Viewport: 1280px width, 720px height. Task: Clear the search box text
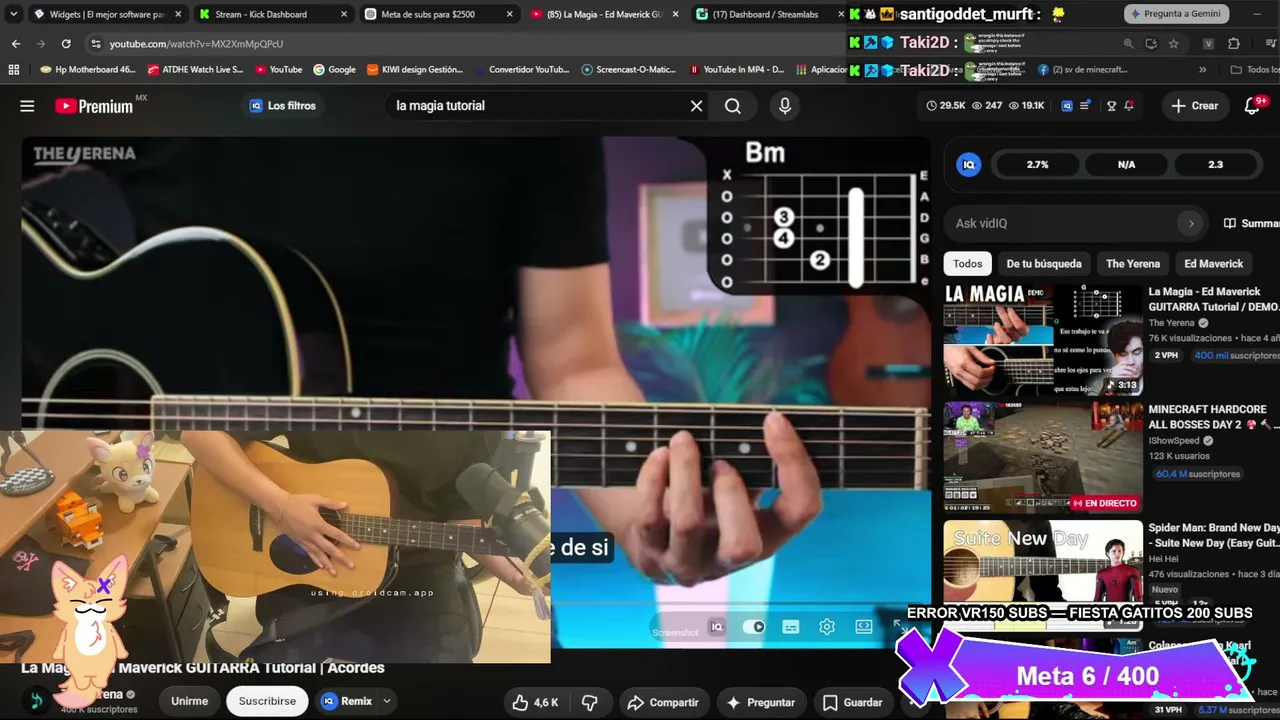tap(697, 106)
